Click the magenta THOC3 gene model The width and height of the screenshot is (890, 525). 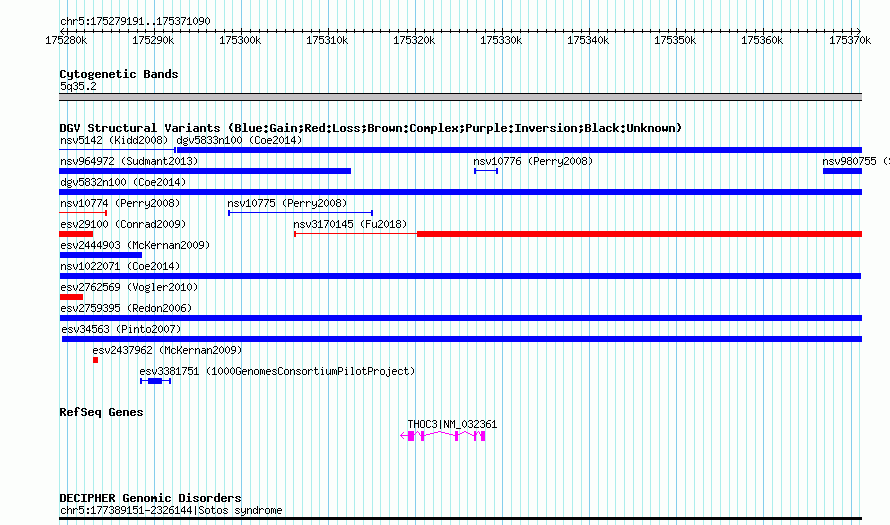(443, 436)
